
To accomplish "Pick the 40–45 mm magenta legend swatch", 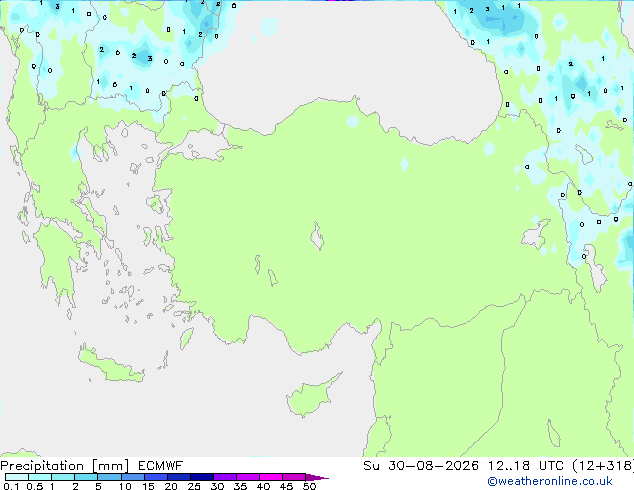I will click(x=271, y=477).
